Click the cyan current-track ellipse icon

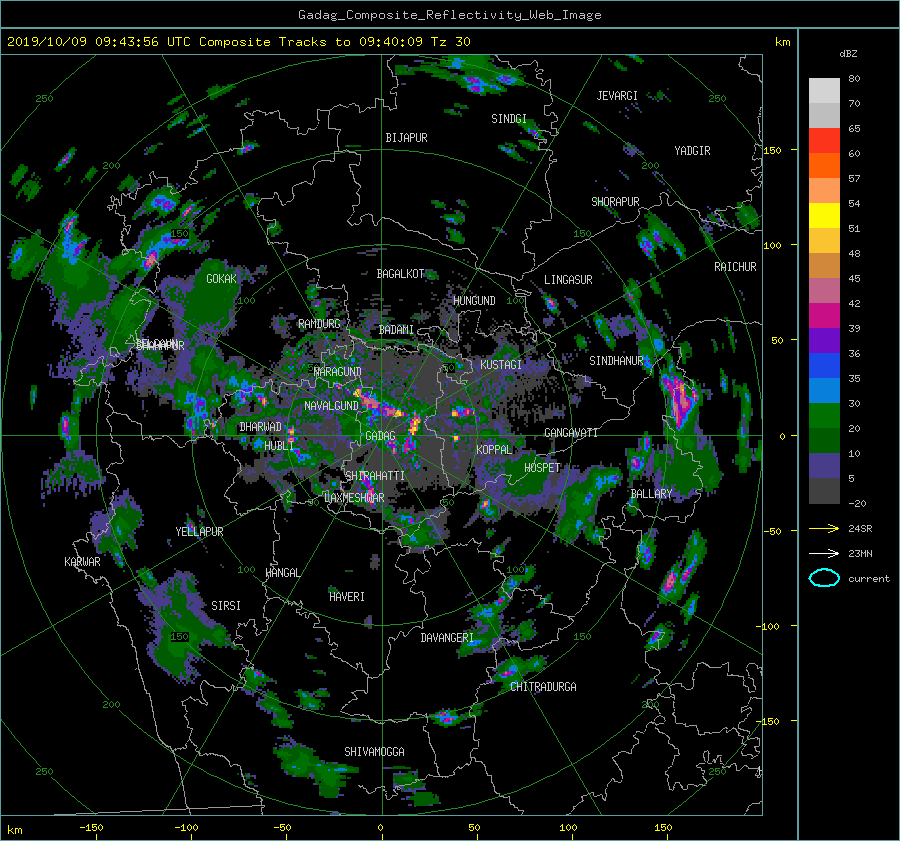(x=824, y=578)
